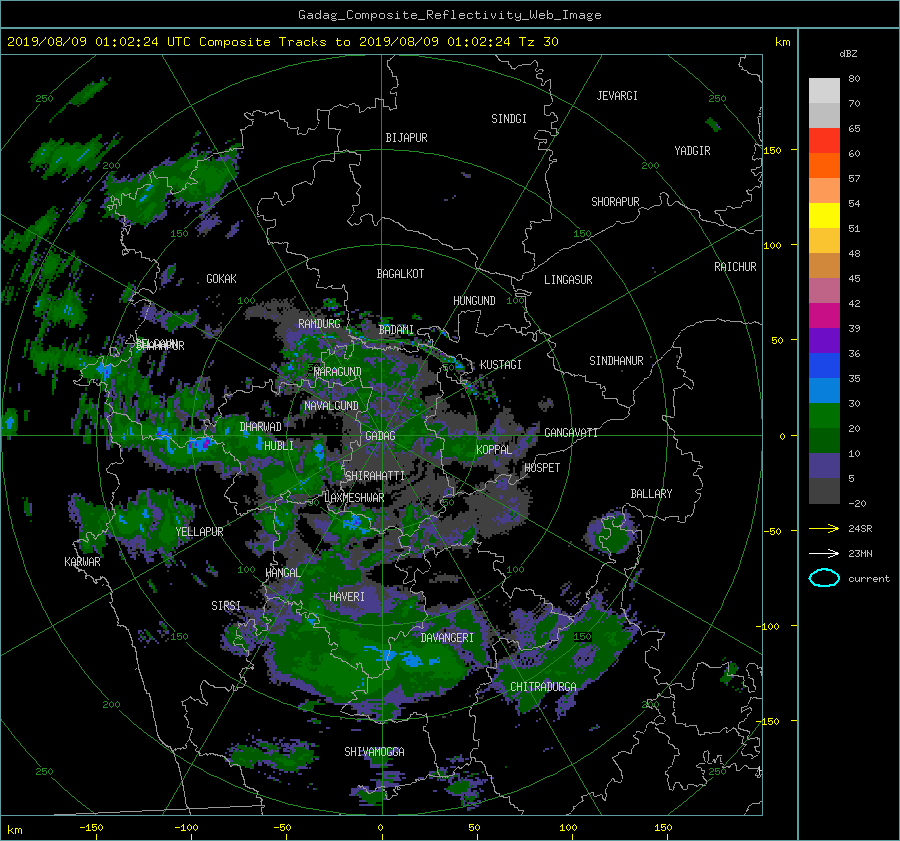Click the 'current' legend label
This screenshot has width=900, height=841.
pos(868,579)
